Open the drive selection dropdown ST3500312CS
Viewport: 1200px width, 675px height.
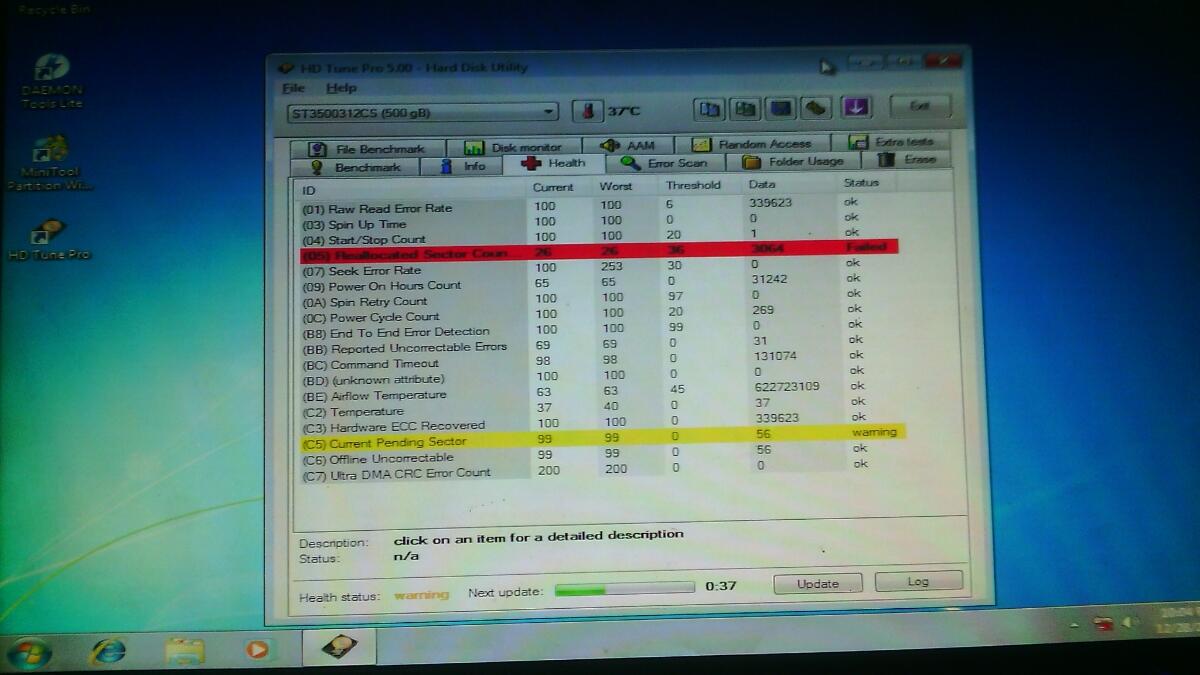click(423, 113)
